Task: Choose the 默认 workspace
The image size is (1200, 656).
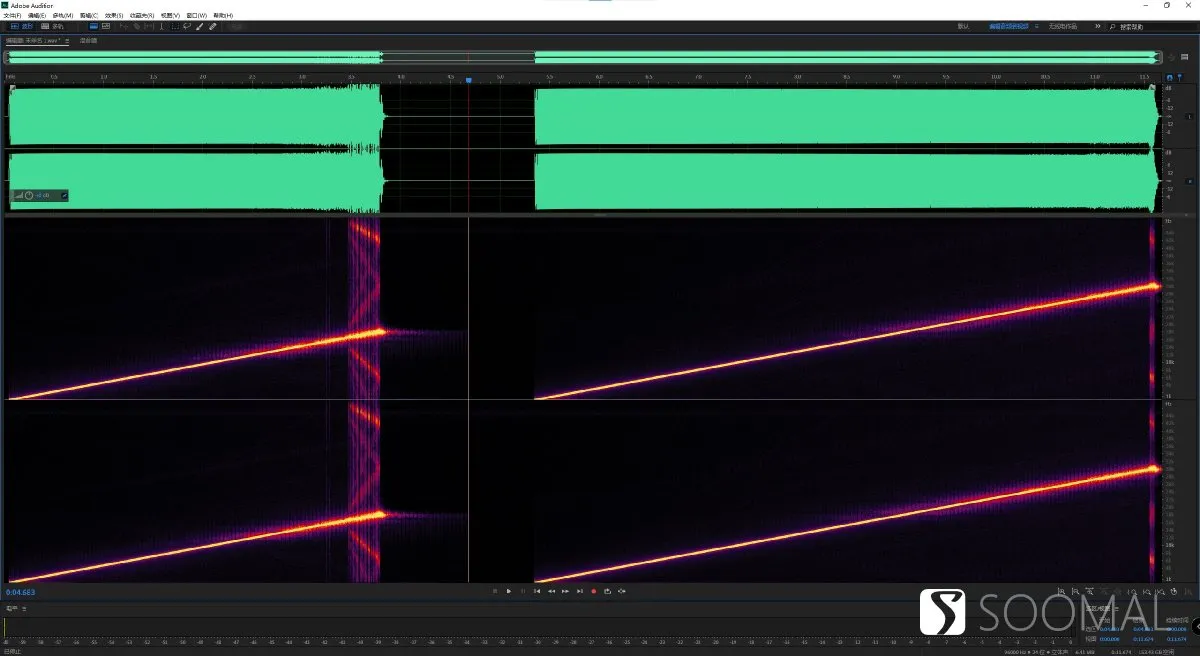Action: pos(963,26)
